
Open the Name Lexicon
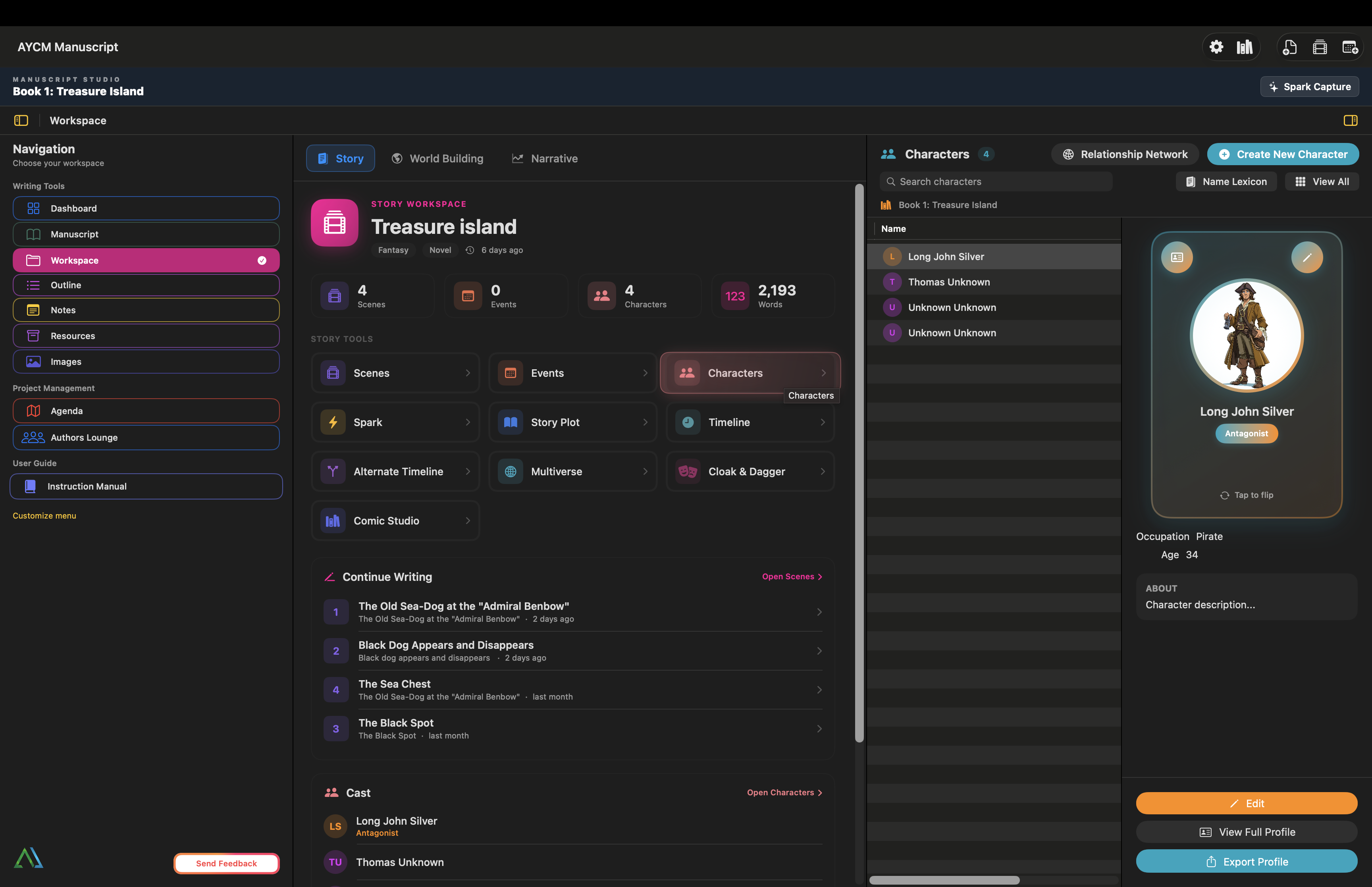click(1226, 181)
